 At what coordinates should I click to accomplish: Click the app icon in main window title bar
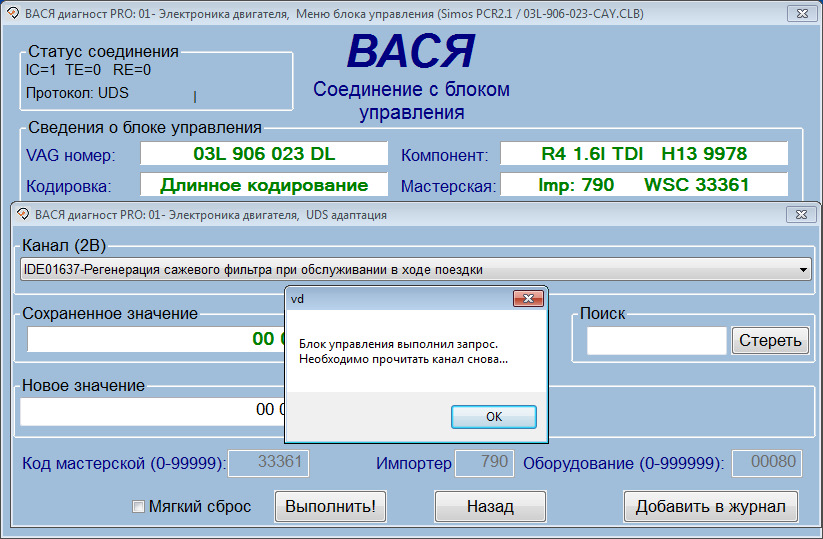[x=13, y=13]
